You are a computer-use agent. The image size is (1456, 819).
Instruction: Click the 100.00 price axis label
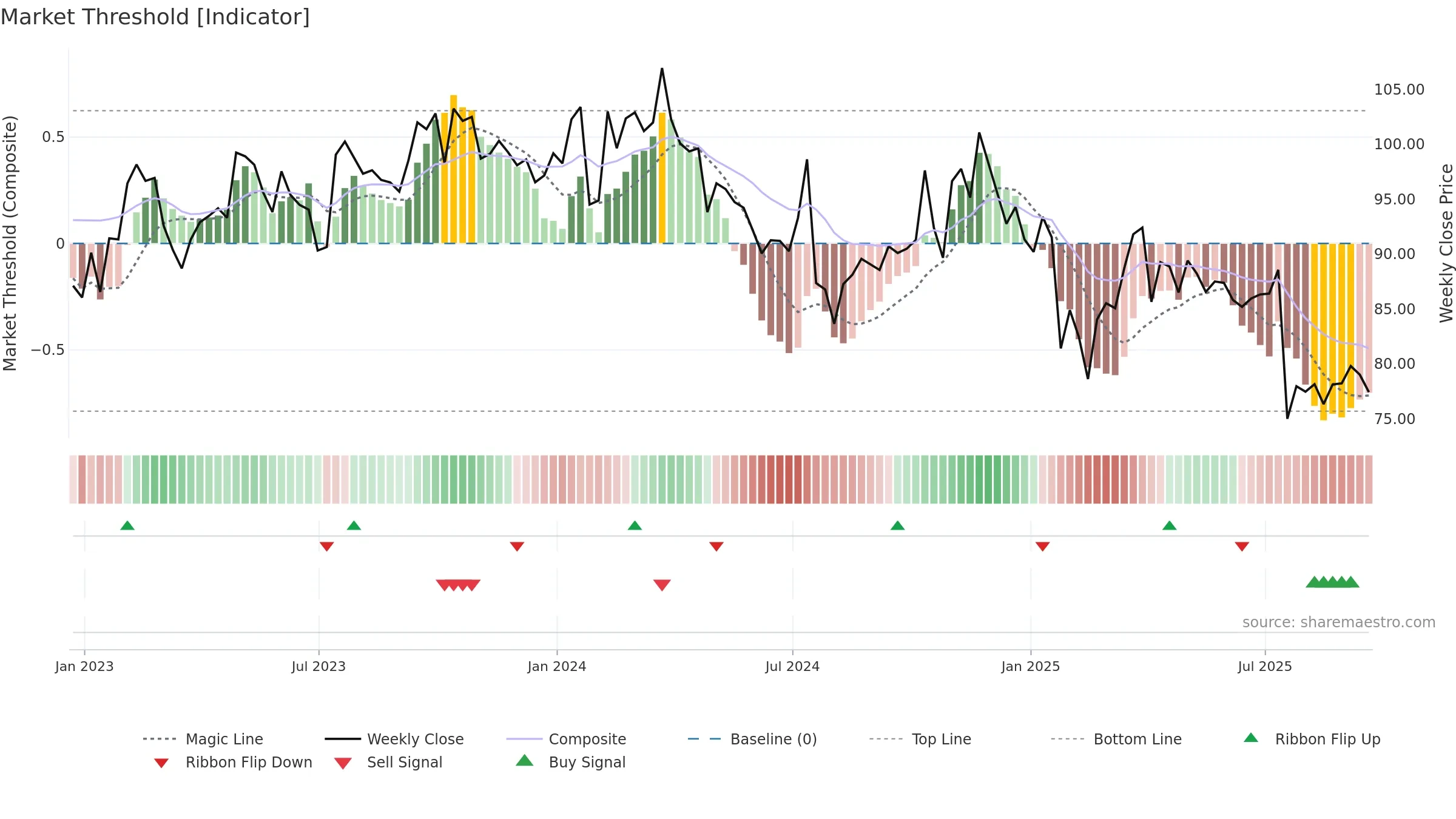[x=1399, y=144]
